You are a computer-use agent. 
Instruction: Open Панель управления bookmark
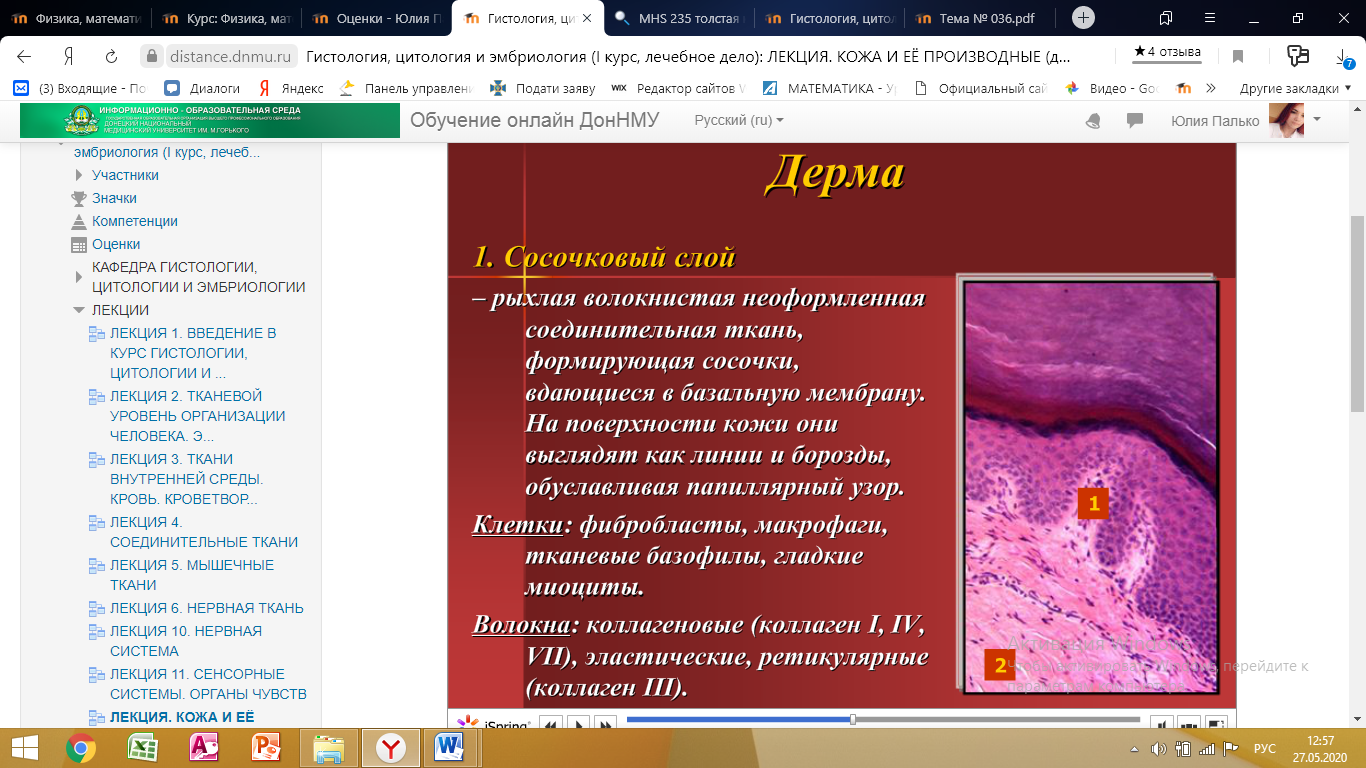[x=406, y=88]
